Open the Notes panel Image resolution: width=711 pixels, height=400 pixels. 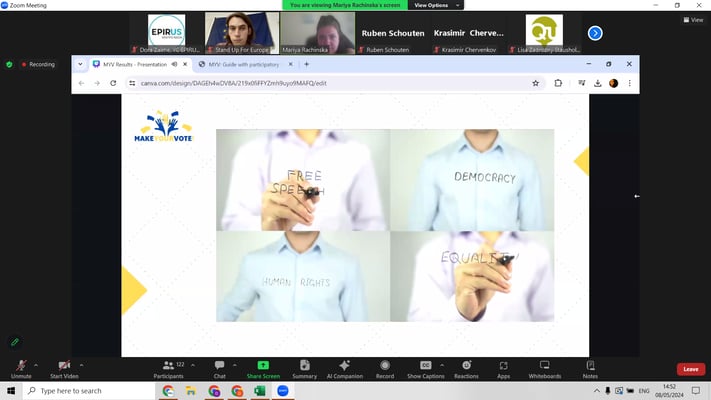click(x=590, y=369)
